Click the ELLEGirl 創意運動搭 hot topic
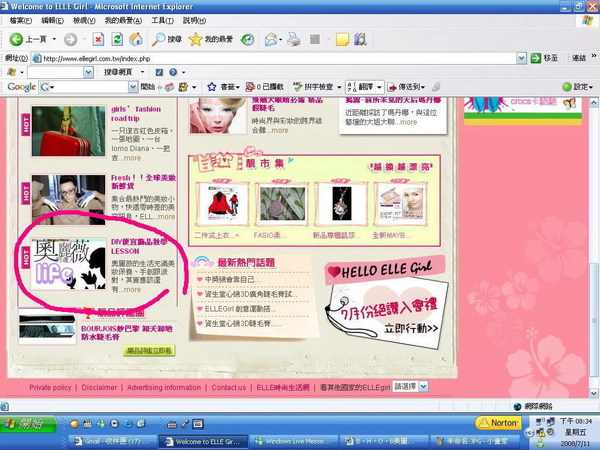The image size is (600, 450). click(x=240, y=309)
